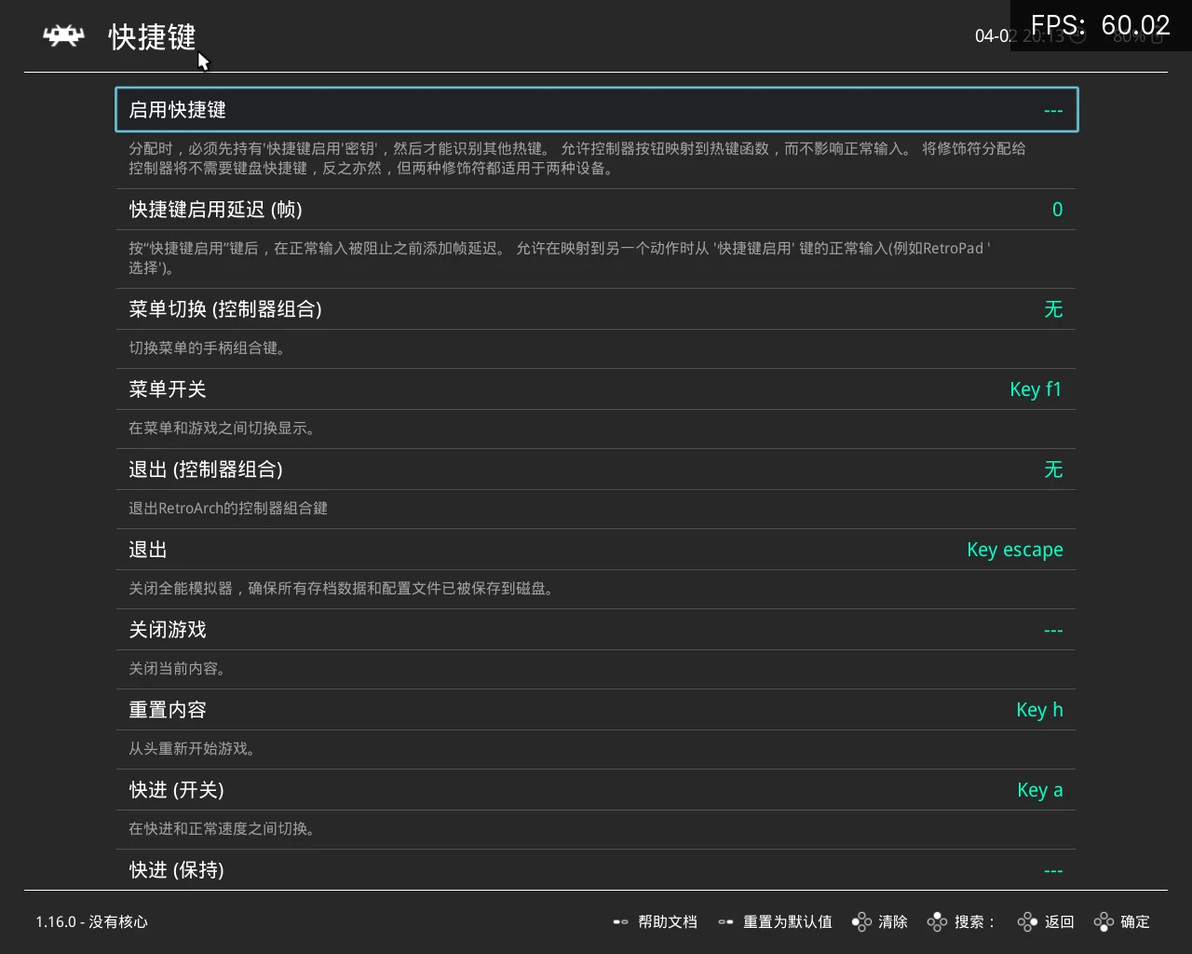The height and width of the screenshot is (954, 1192).
Task: Click the Key h binding value
Action: click(x=1039, y=711)
